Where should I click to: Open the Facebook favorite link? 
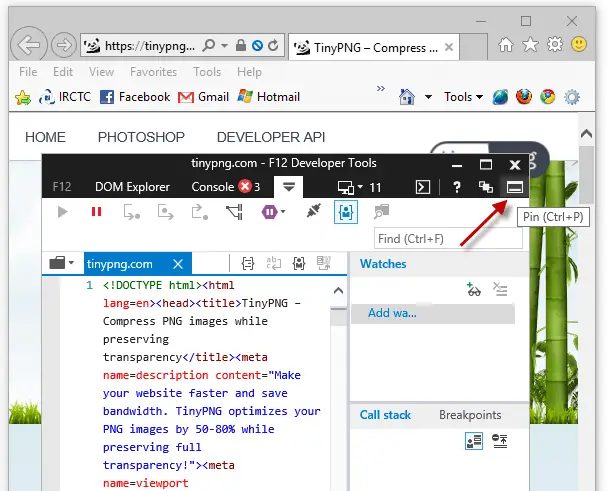[135, 97]
